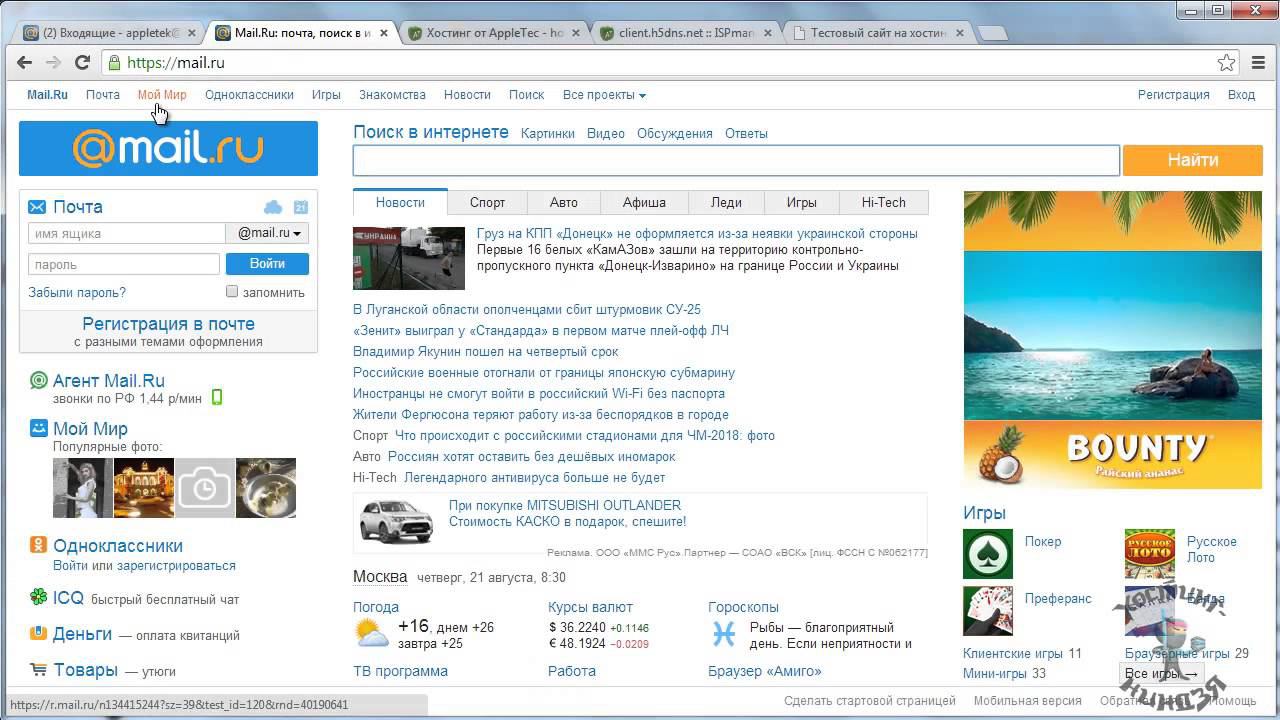The width and height of the screenshot is (1280, 720).
Task: Open Картинки search category link
Action: (548, 133)
